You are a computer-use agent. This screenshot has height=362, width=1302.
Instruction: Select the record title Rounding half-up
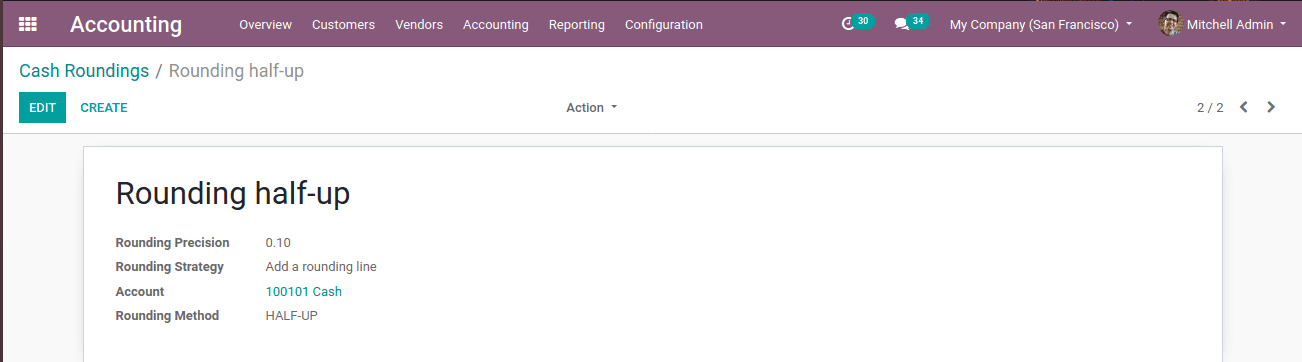[233, 194]
